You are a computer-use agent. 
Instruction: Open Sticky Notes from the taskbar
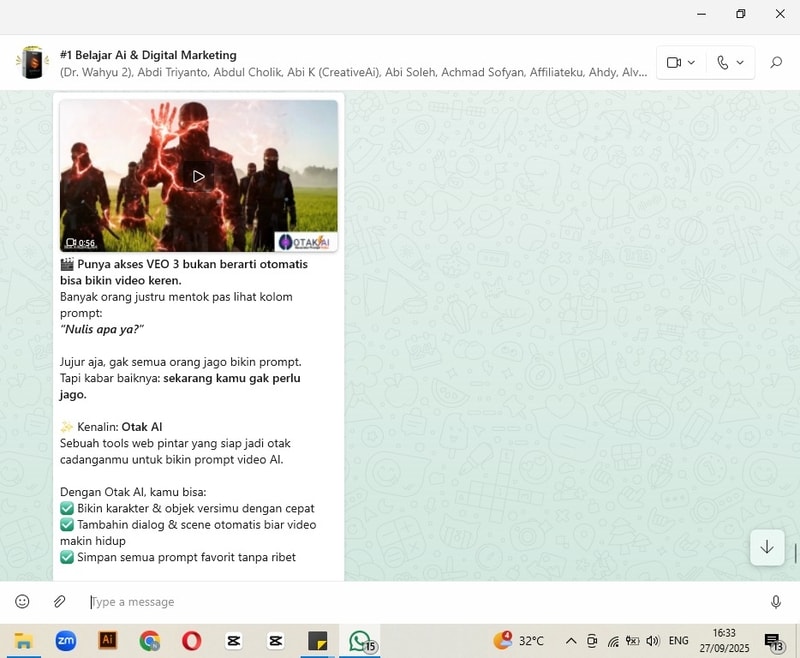click(x=317, y=641)
